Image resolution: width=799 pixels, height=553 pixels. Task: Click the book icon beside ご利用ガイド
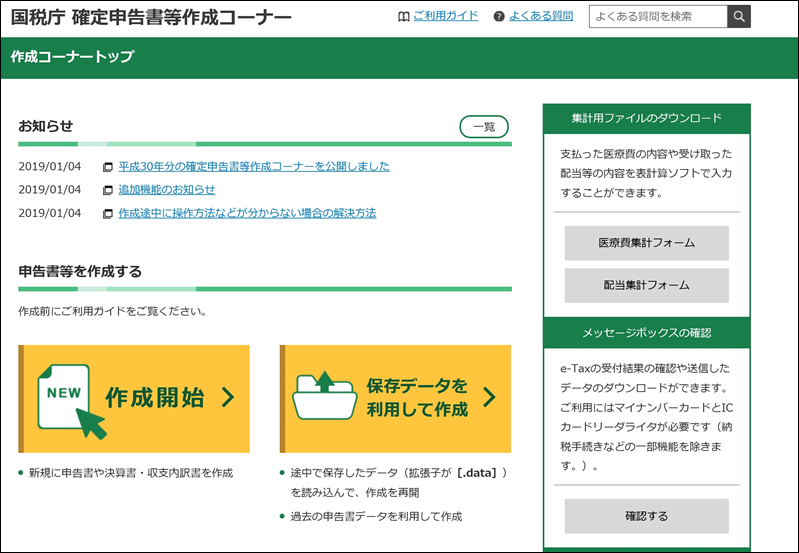pyautogui.click(x=403, y=17)
